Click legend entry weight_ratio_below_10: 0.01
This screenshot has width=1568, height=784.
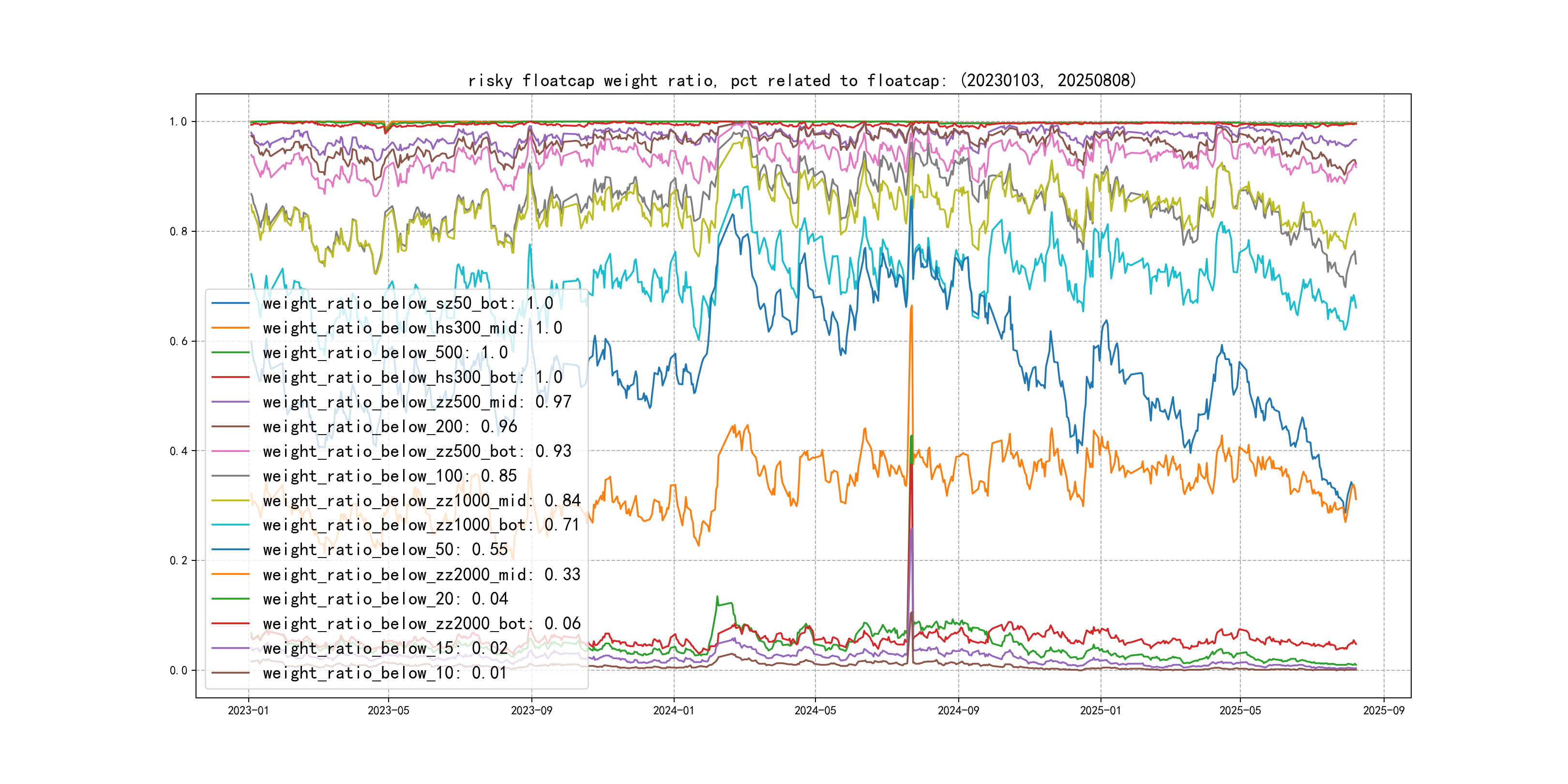[385, 673]
